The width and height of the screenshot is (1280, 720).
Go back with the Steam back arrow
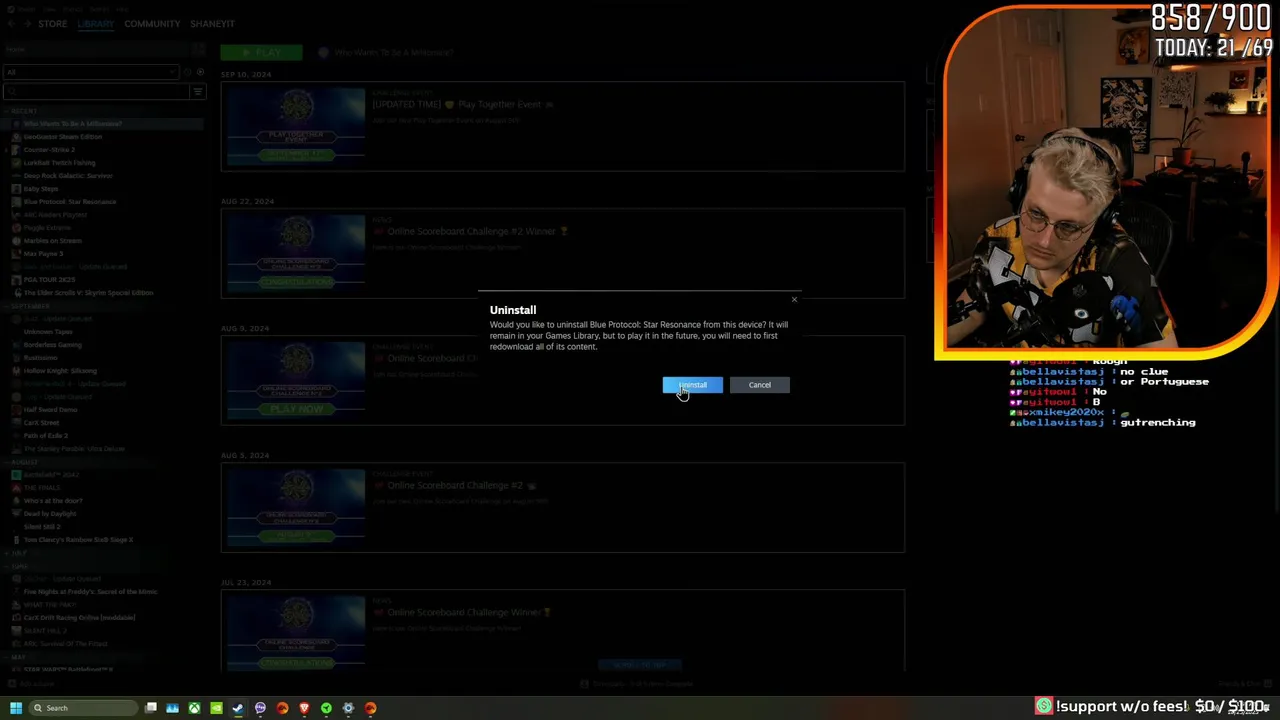pos(11,23)
